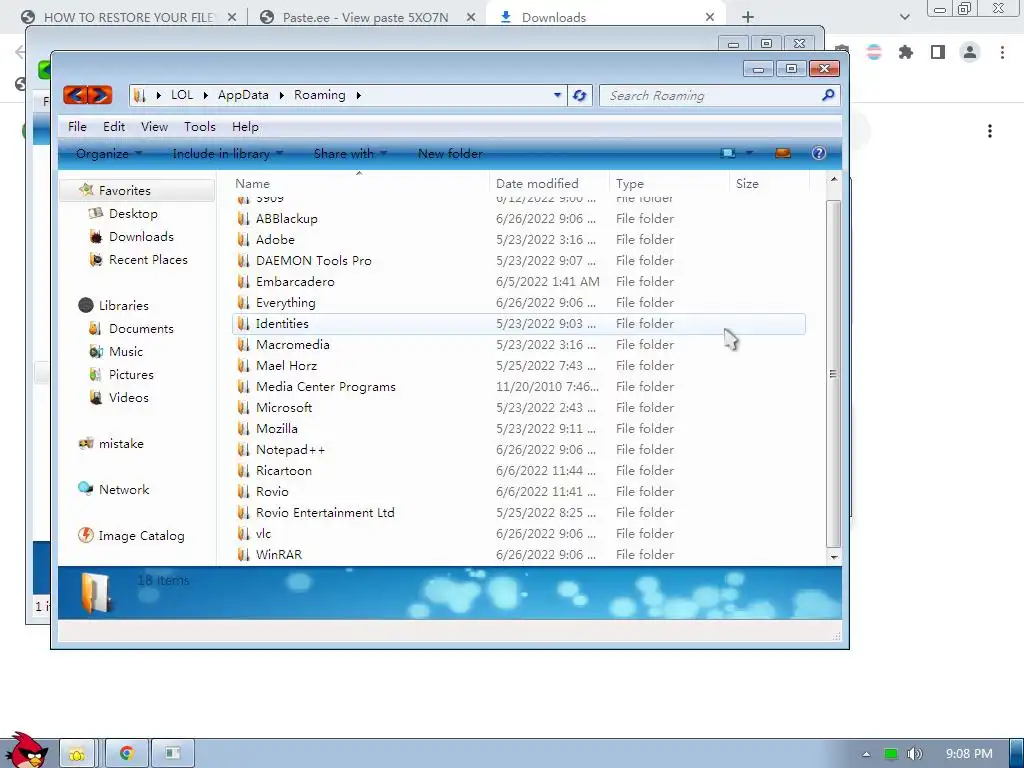Open Recent Places in navigation pane
This screenshot has height=768, width=1024.
coord(148,260)
